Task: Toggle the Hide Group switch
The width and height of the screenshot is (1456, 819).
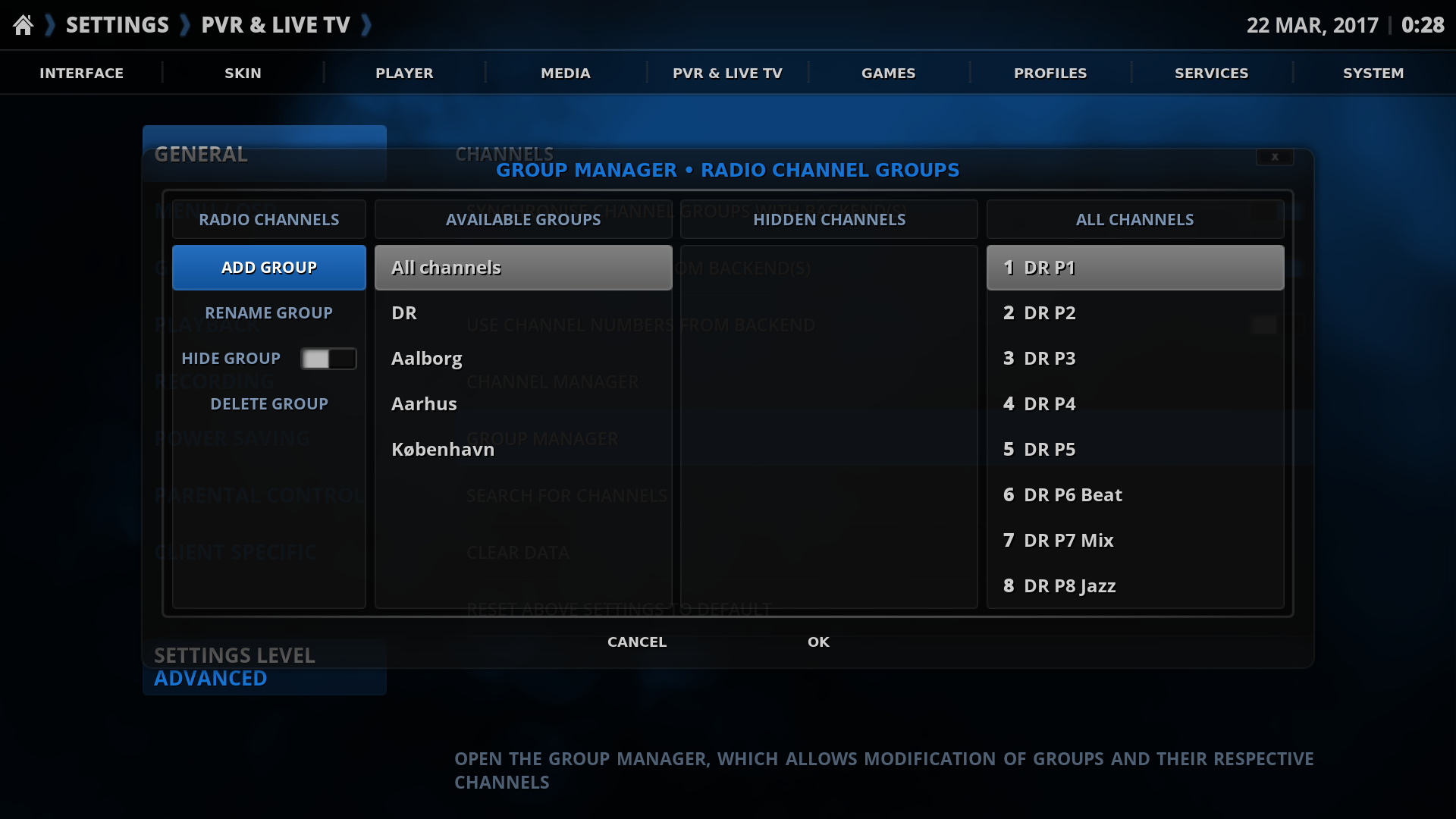Action: point(328,359)
